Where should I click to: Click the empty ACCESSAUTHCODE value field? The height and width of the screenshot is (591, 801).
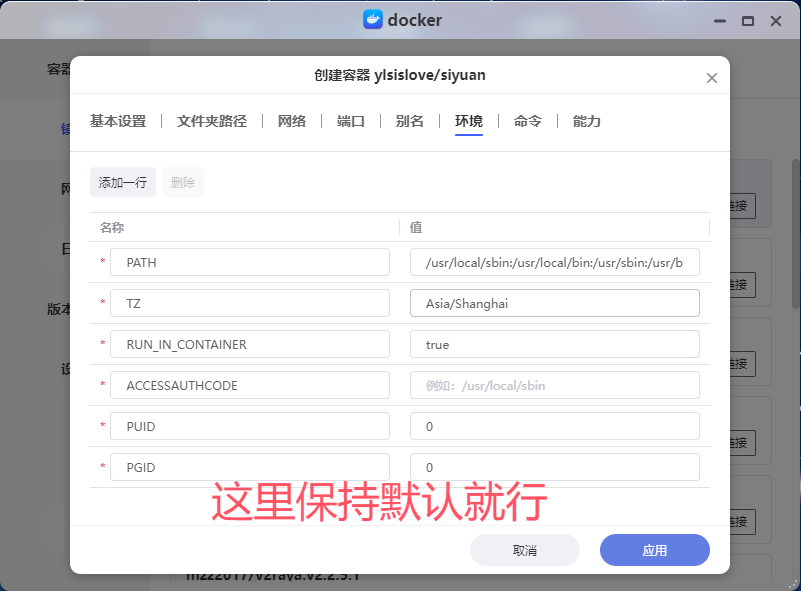click(554, 385)
